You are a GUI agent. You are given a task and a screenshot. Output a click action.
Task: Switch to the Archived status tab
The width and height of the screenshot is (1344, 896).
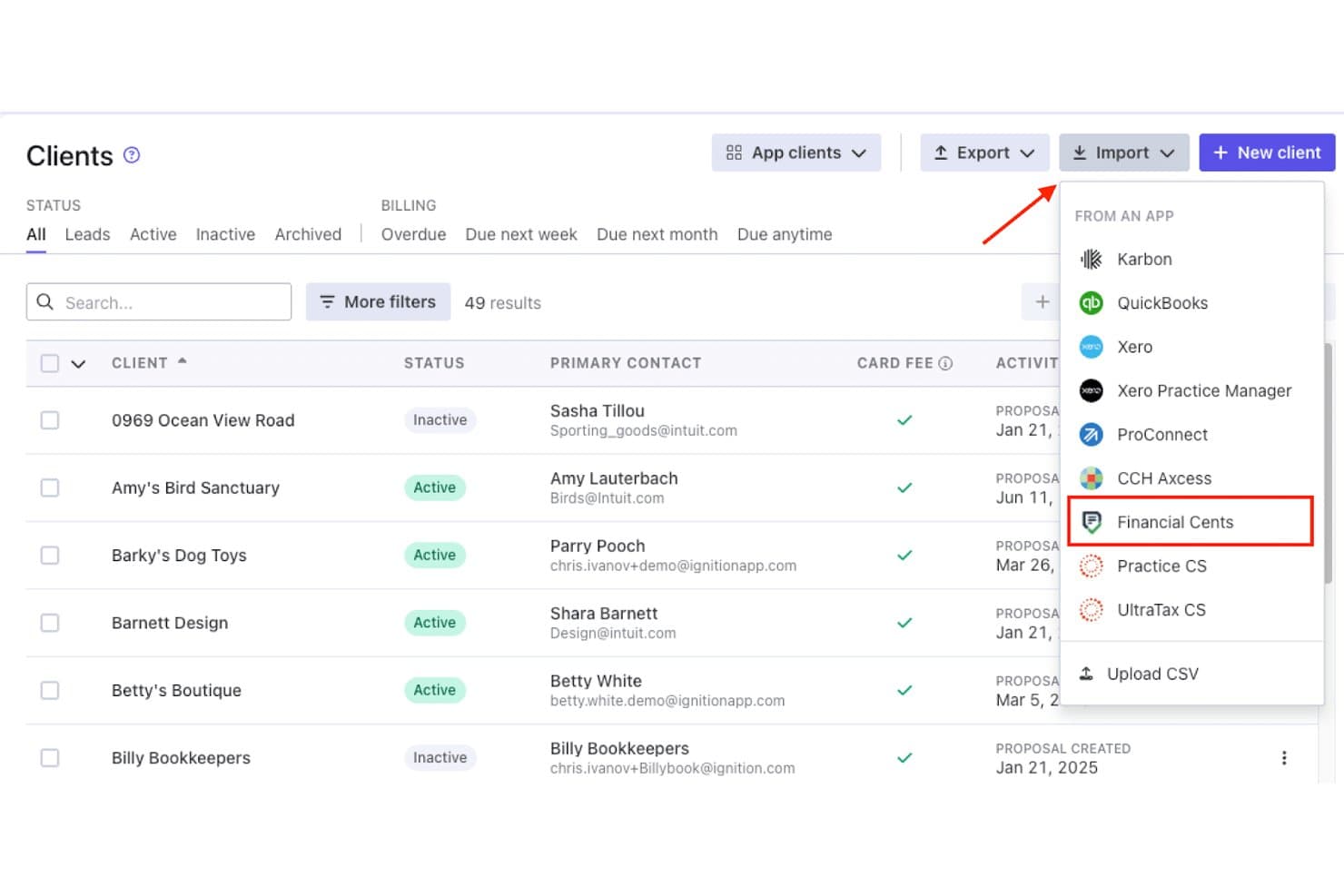308,234
